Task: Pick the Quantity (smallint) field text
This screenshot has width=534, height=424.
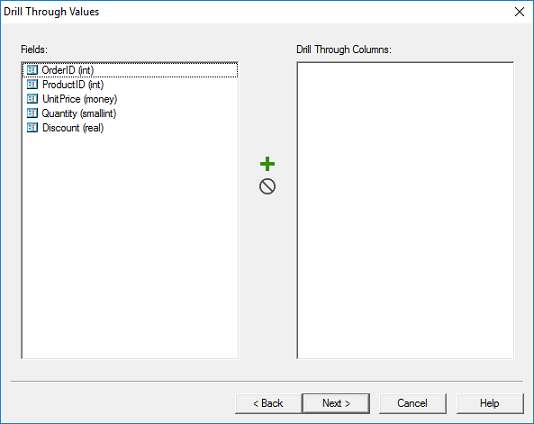Action: pyautogui.click(x=79, y=113)
